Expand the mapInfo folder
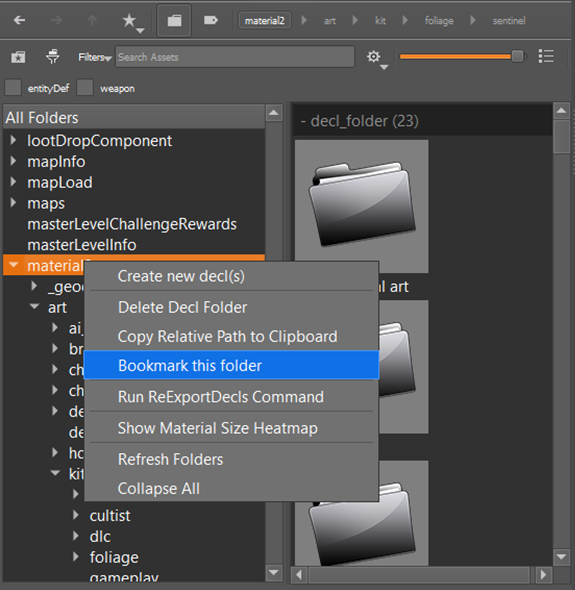575x590 pixels. (14, 161)
